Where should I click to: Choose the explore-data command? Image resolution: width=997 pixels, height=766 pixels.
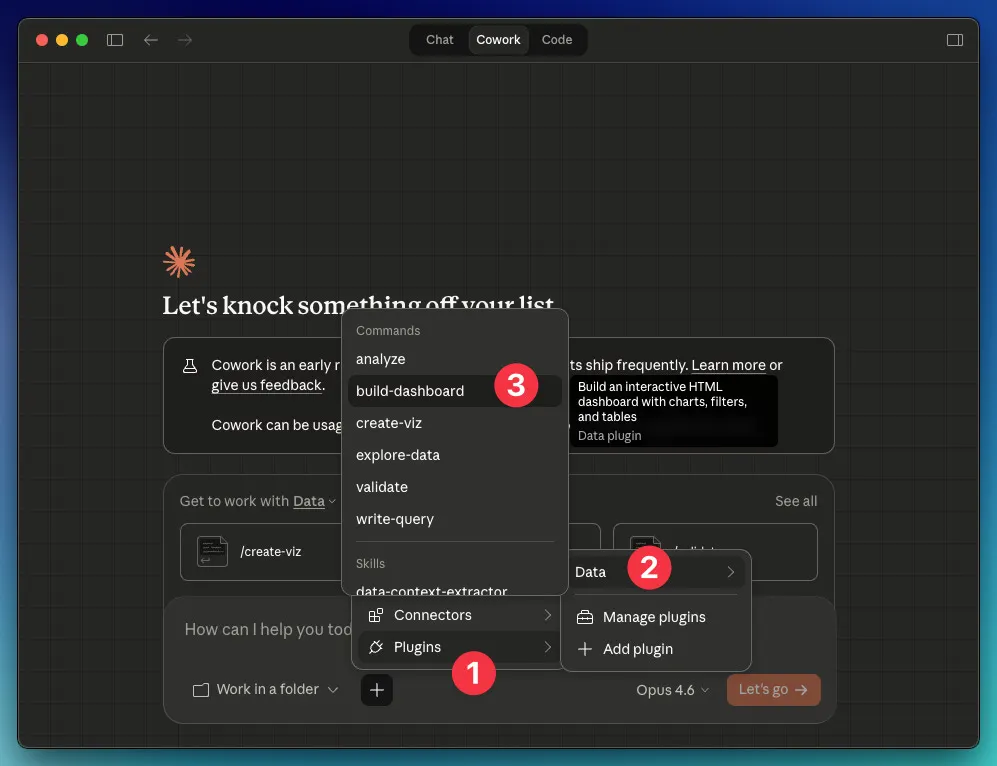pos(398,455)
